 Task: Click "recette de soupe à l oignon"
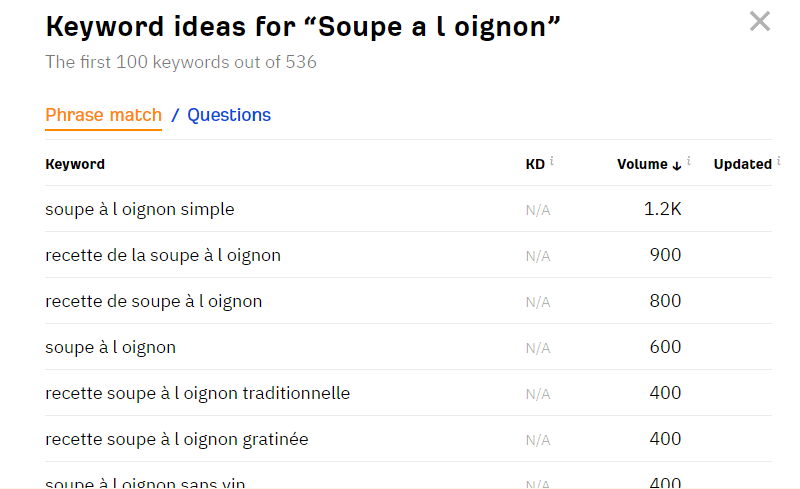click(154, 301)
